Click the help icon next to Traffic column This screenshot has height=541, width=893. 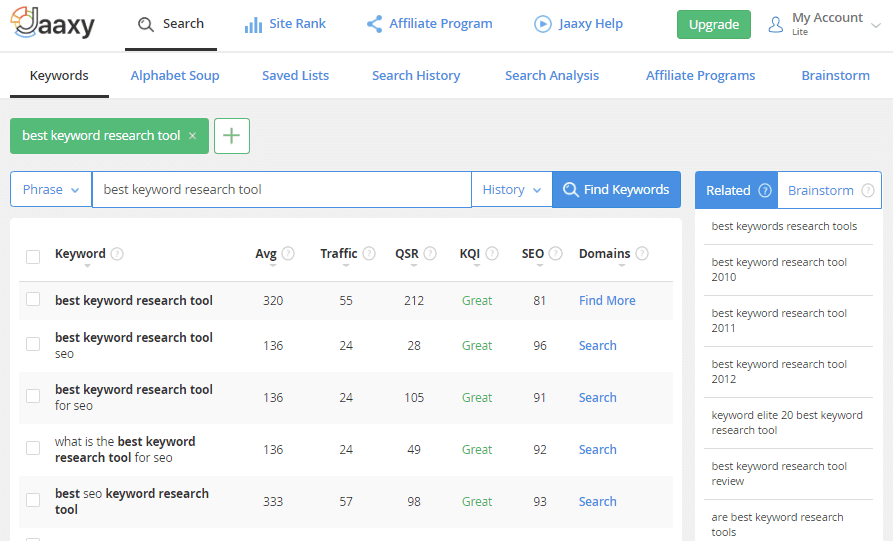click(369, 253)
